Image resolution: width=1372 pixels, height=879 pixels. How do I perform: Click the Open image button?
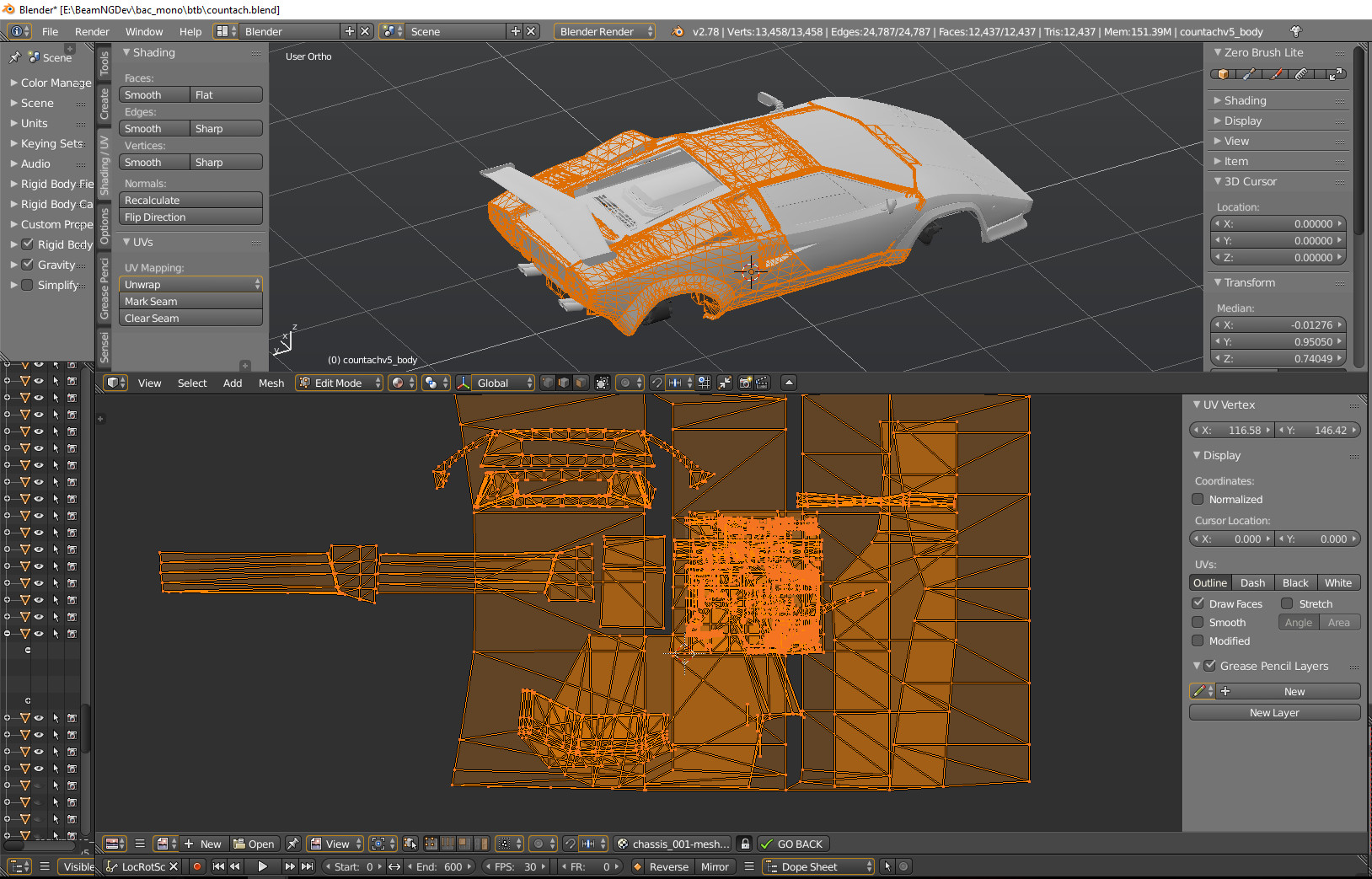[254, 844]
